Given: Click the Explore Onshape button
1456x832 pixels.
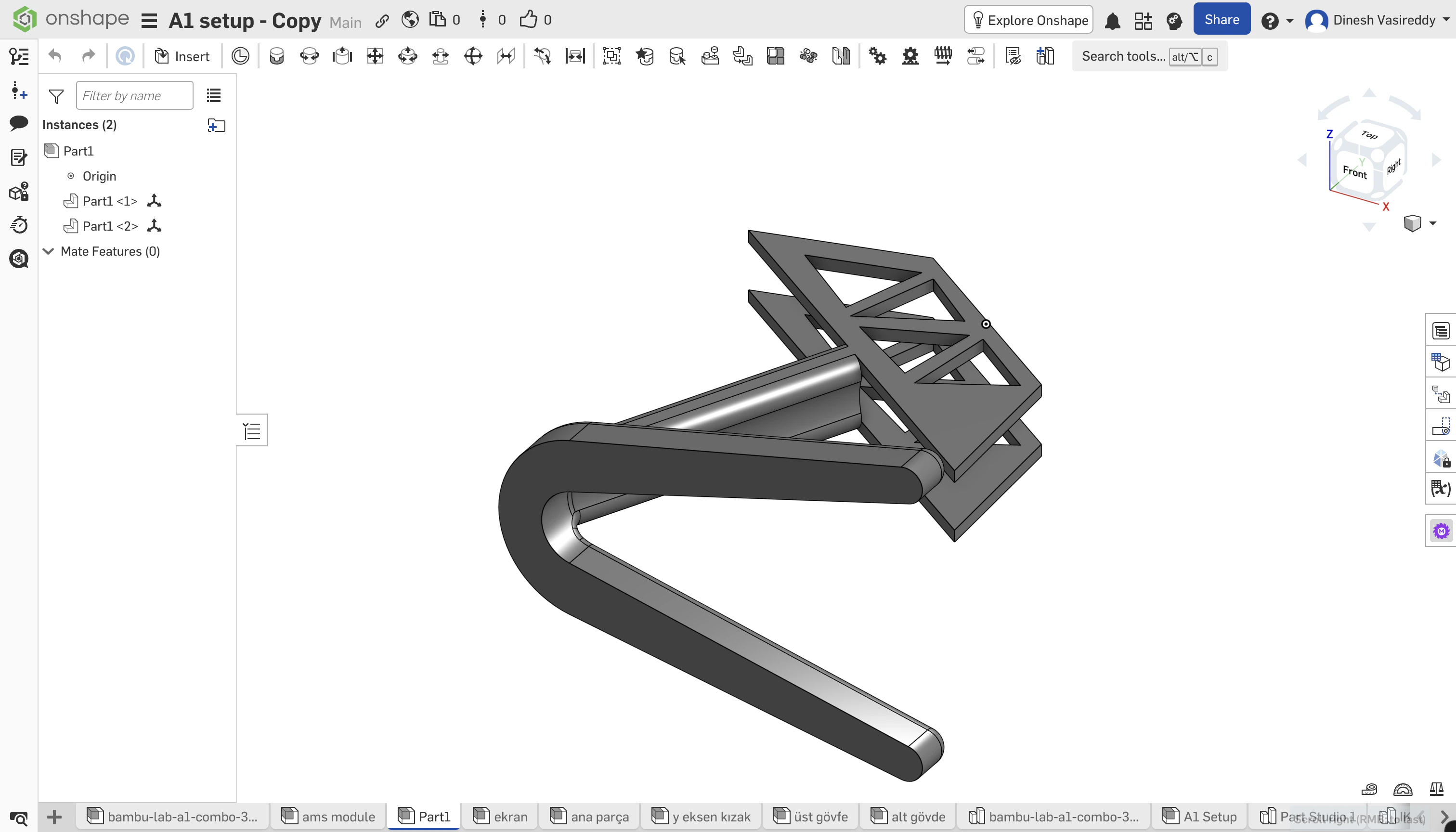Looking at the screenshot, I should pos(1027,19).
